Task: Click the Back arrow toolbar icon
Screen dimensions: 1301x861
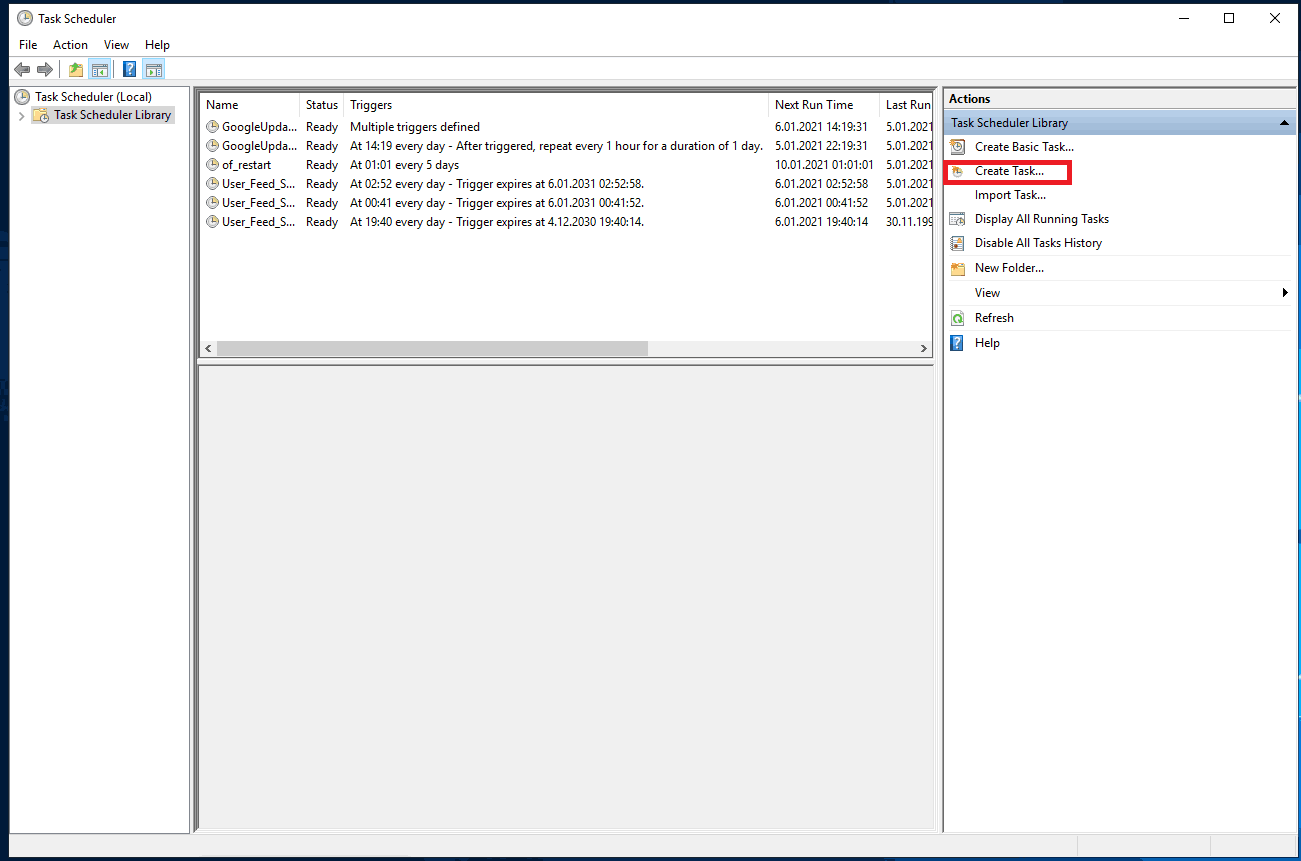Action: tap(22, 69)
